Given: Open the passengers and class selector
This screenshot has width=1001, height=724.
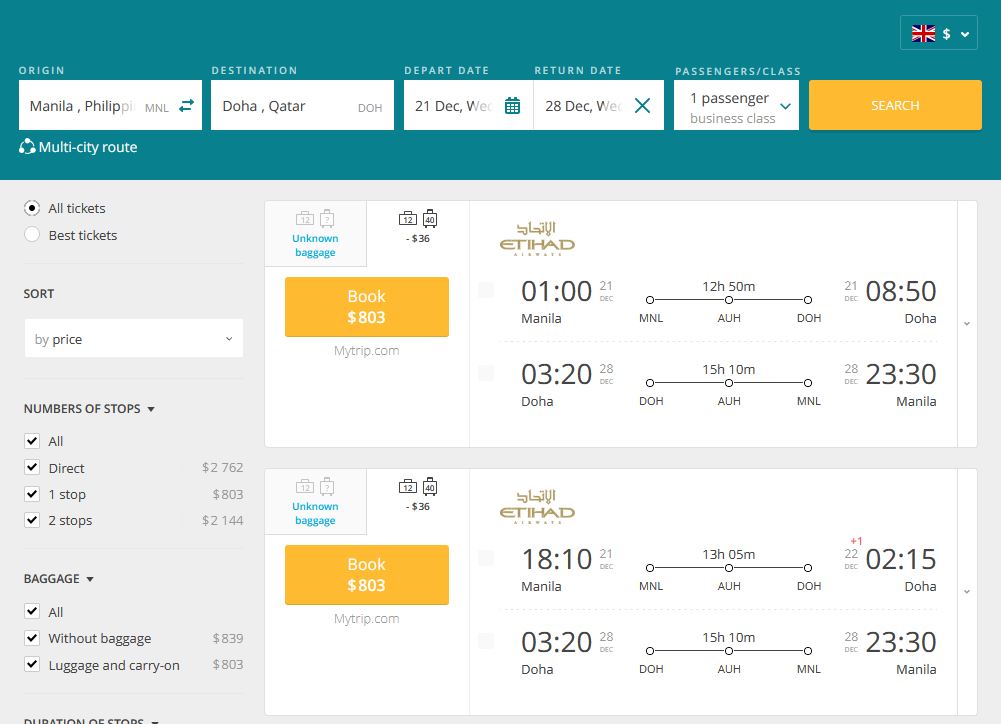Looking at the screenshot, I should (x=736, y=104).
